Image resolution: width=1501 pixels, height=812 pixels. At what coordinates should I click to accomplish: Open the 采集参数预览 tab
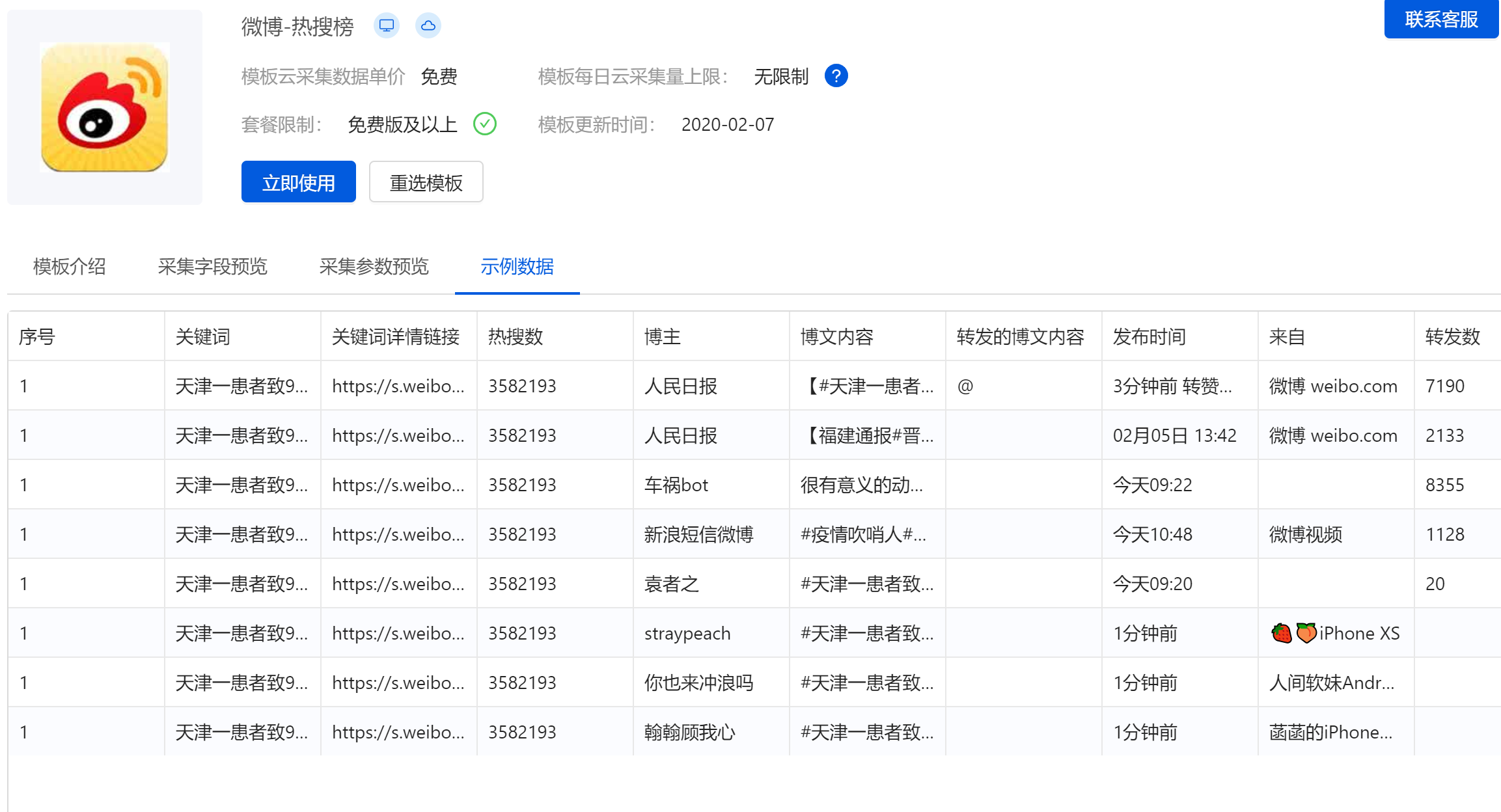[374, 267]
